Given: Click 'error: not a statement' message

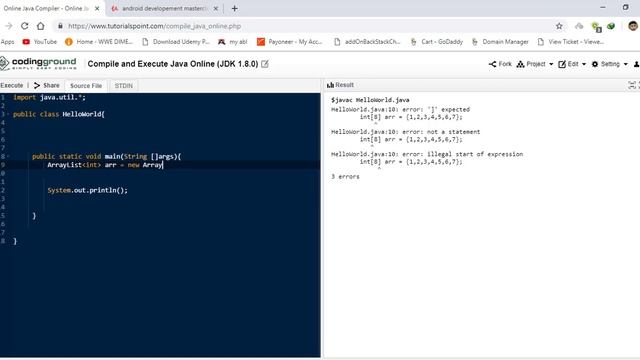Looking at the screenshot, I should coord(441,132).
